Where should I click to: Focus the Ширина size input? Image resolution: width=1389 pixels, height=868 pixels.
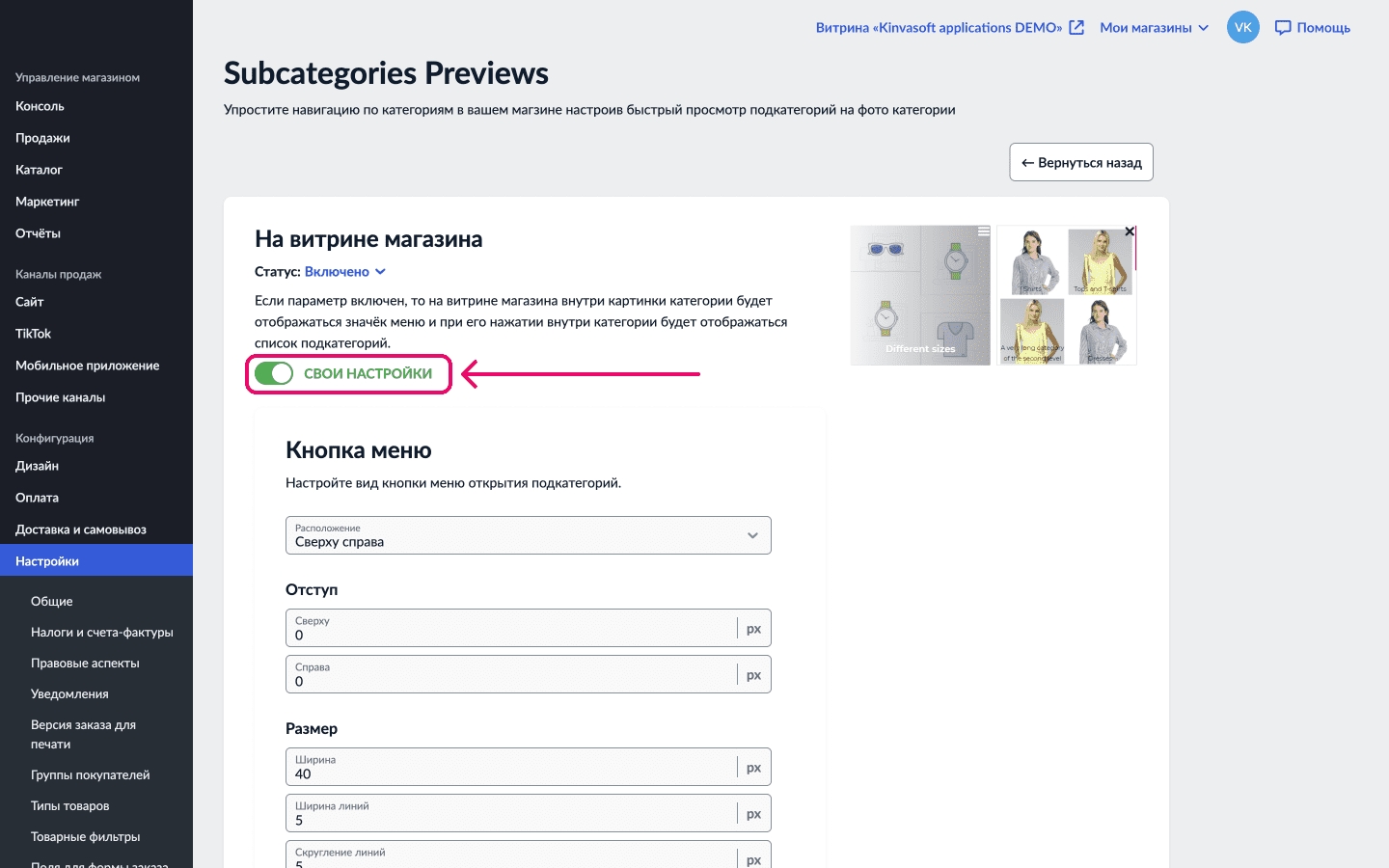pos(511,773)
